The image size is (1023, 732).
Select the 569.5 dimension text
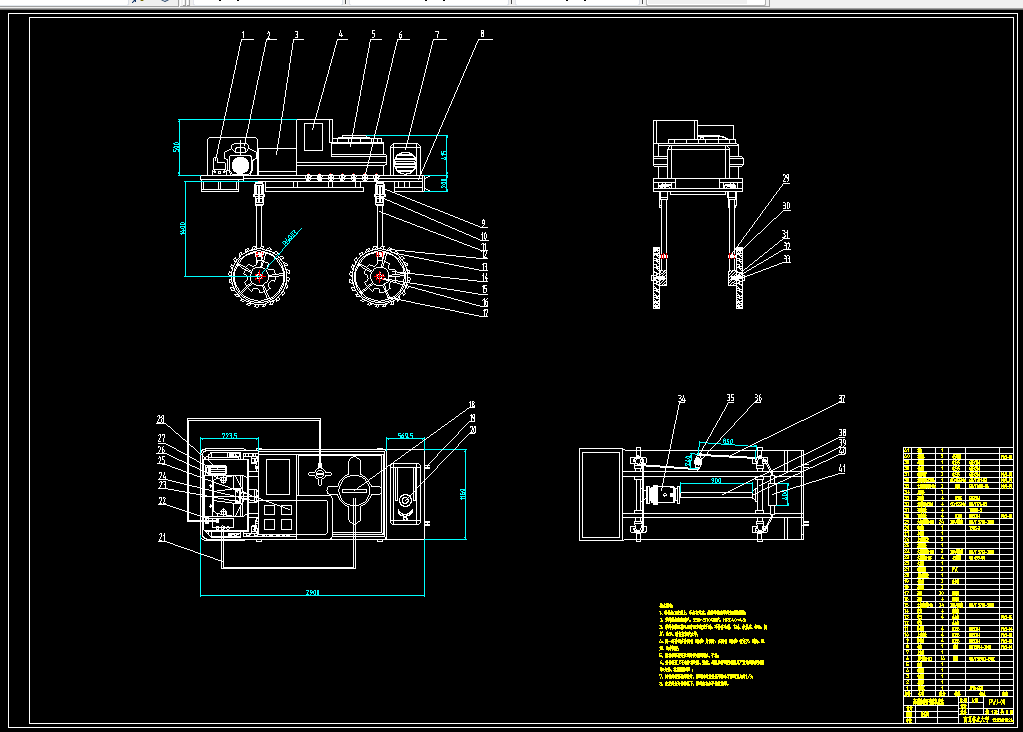pyautogui.click(x=405, y=436)
